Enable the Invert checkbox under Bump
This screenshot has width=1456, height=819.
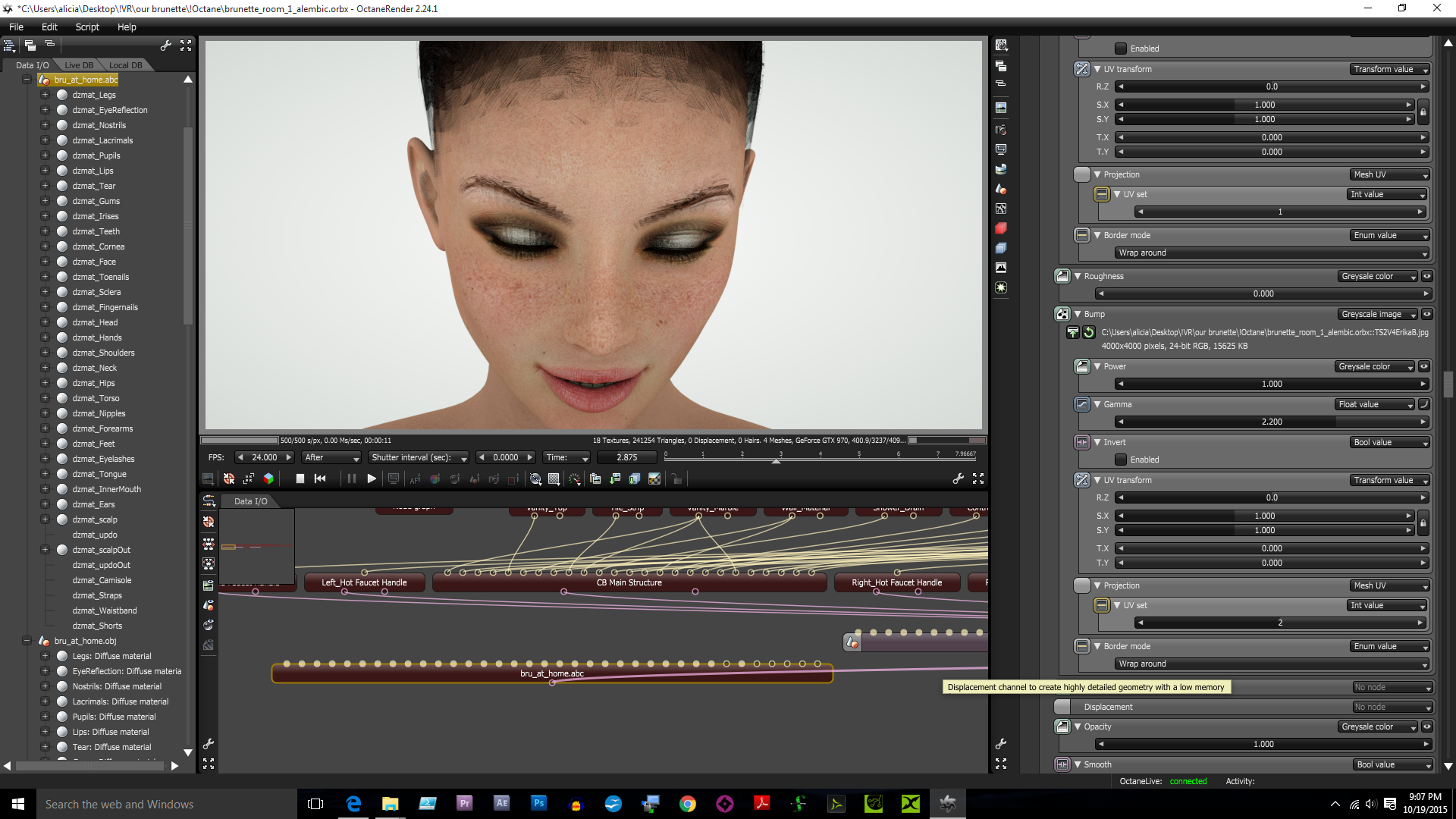[x=1121, y=460]
